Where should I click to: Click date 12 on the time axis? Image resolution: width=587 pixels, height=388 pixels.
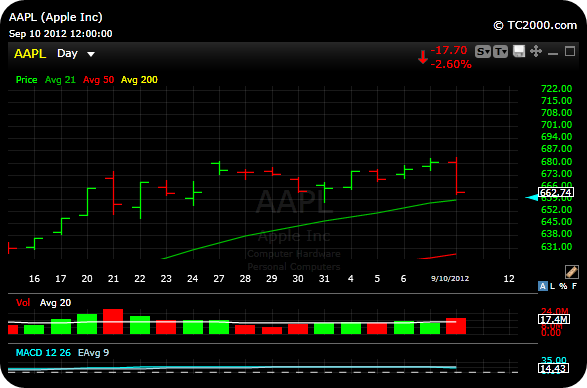click(x=509, y=279)
